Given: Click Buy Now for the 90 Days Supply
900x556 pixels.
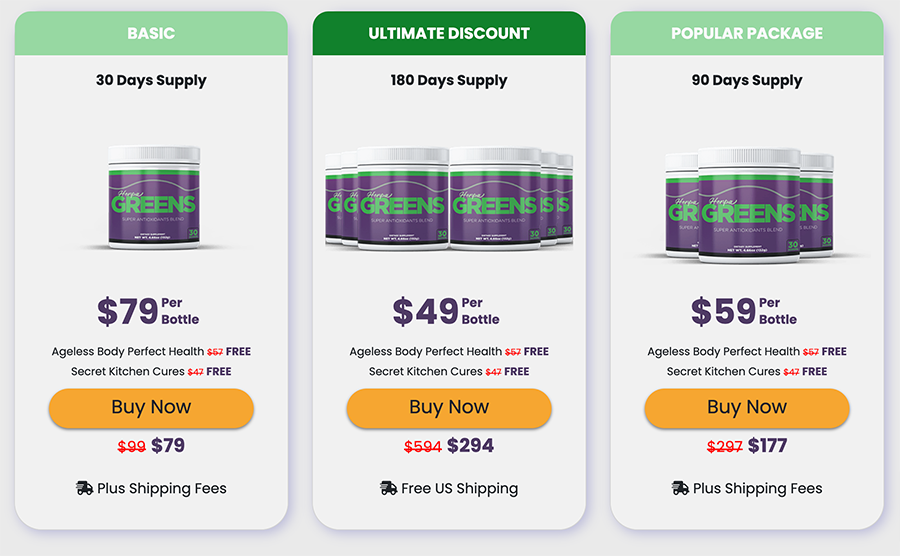Looking at the screenshot, I should (x=747, y=408).
